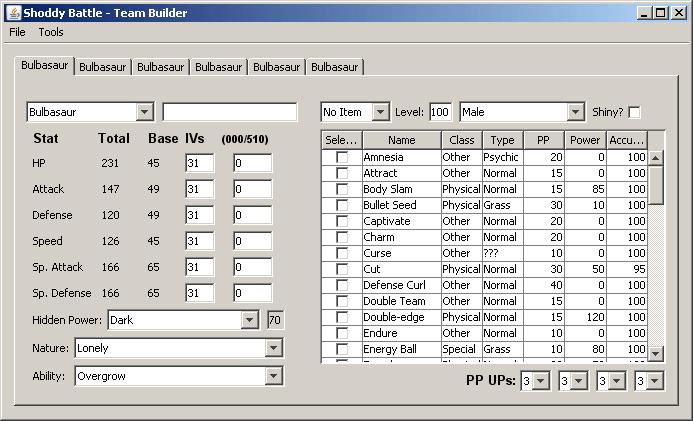Check the Curse move checkbox
693x421 pixels.
coord(342,253)
